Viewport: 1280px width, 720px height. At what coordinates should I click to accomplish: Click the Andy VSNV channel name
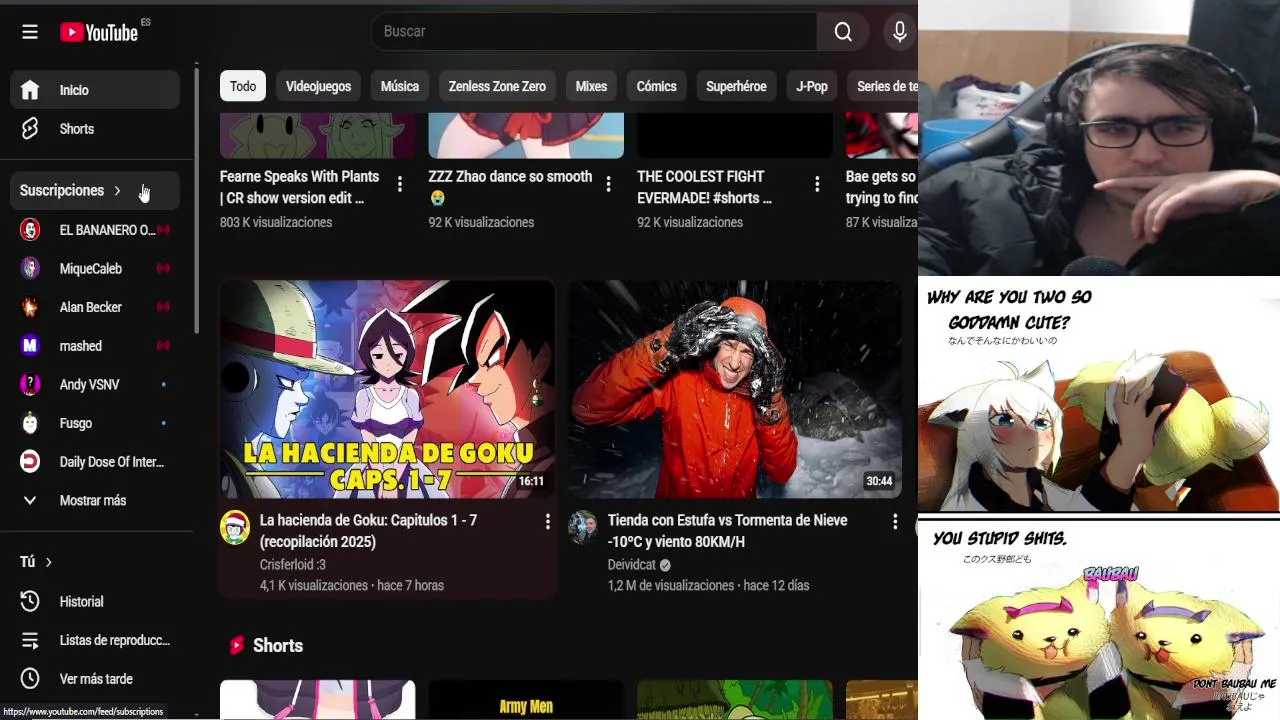(x=89, y=385)
